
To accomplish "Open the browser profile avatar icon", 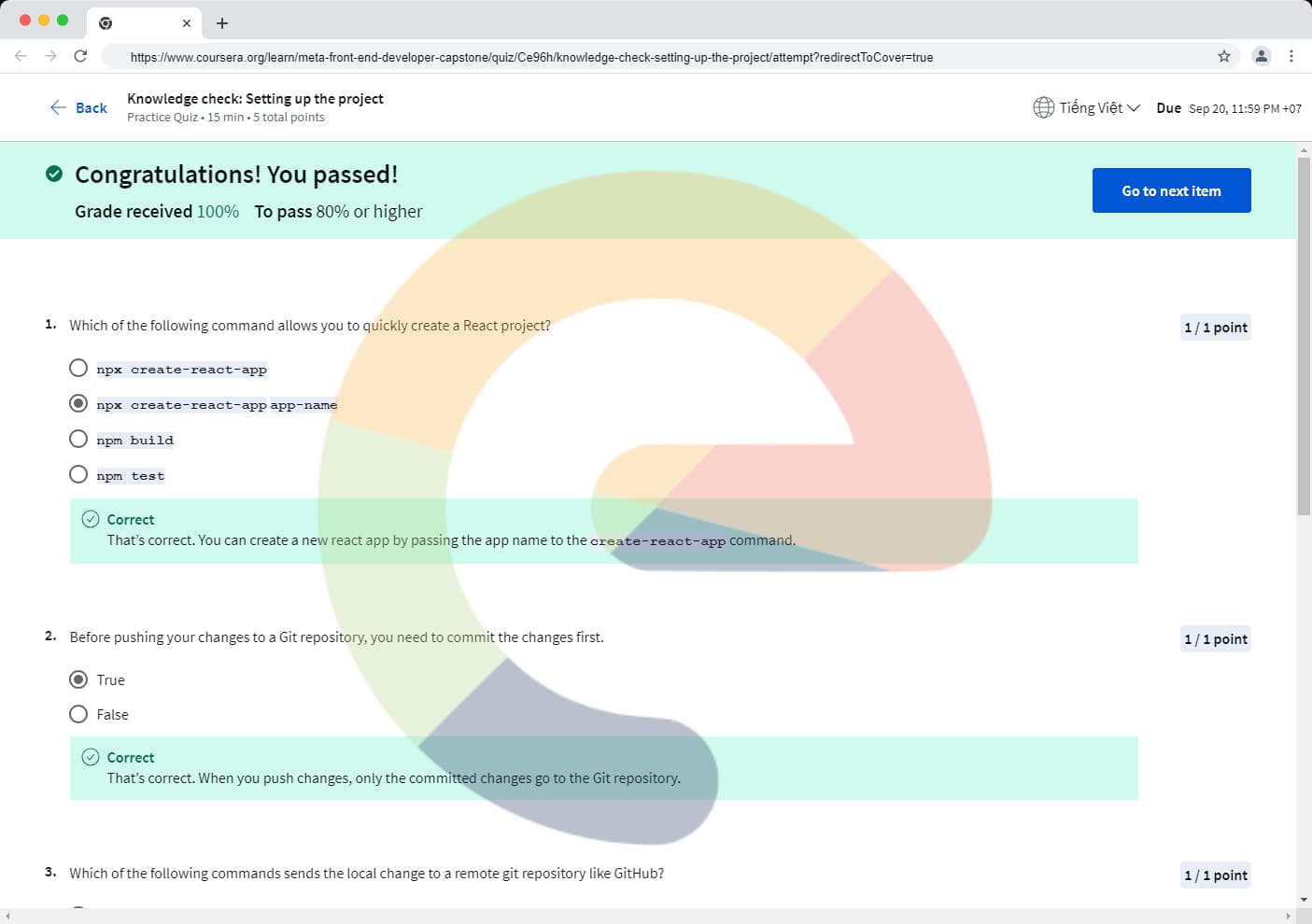I will pyautogui.click(x=1261, y=56).
